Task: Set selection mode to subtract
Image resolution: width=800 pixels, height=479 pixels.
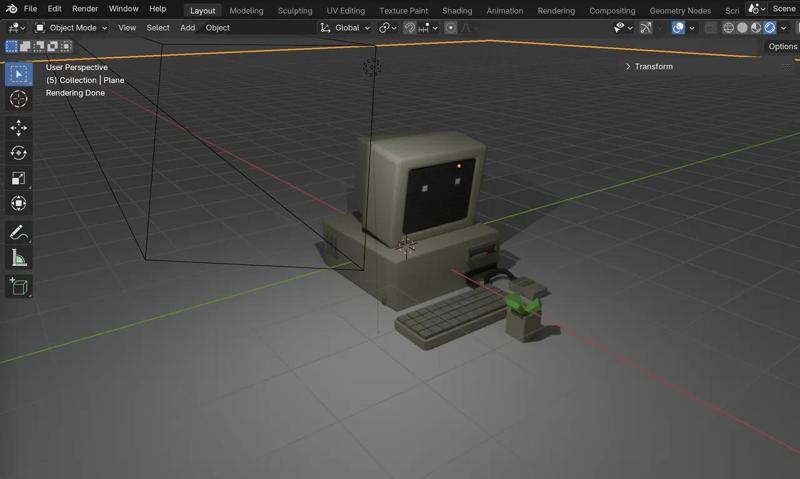Action: point(39,46)
